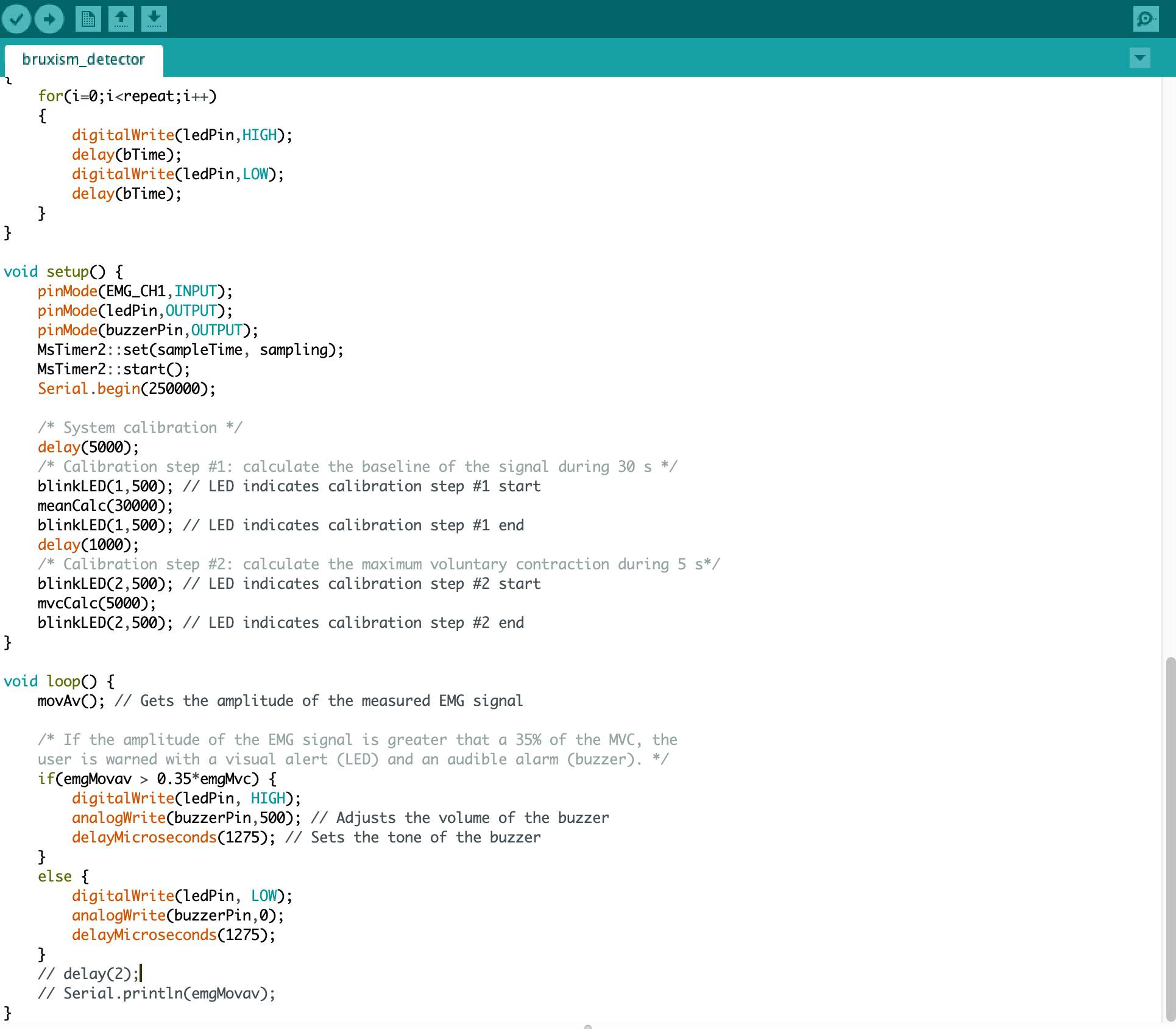Click the line 'delay(5000);'
The height and width of the screenshot is (1029, 1176).
88,447
